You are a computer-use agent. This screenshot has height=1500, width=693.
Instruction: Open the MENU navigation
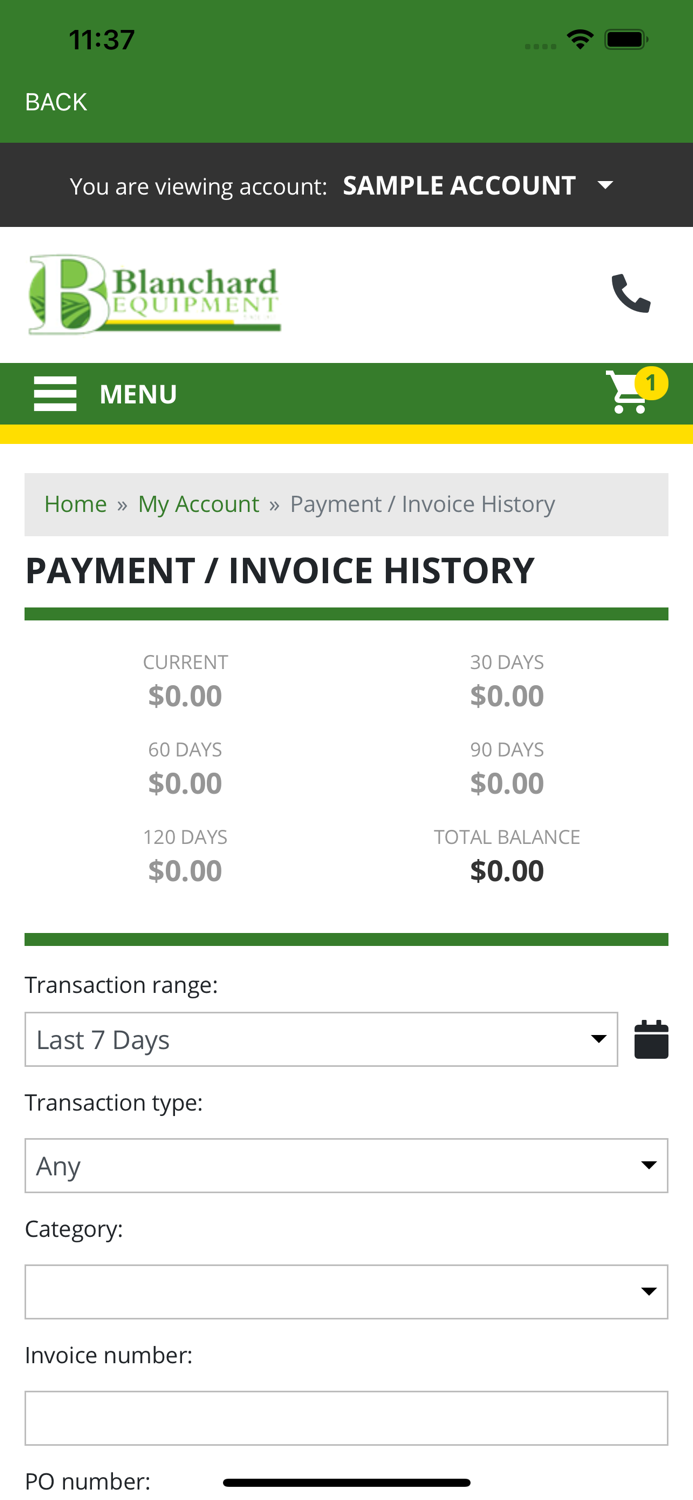[x=137, y=393]
